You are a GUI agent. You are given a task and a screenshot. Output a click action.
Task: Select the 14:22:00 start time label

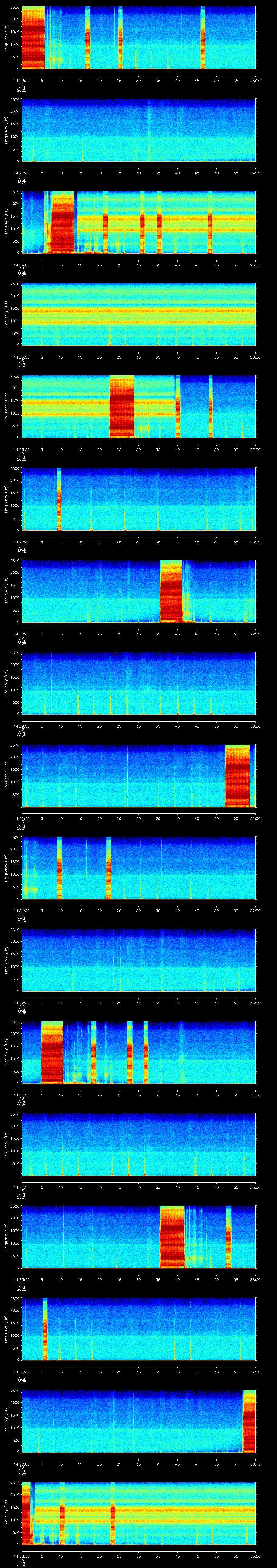click(x=21, y=80)
